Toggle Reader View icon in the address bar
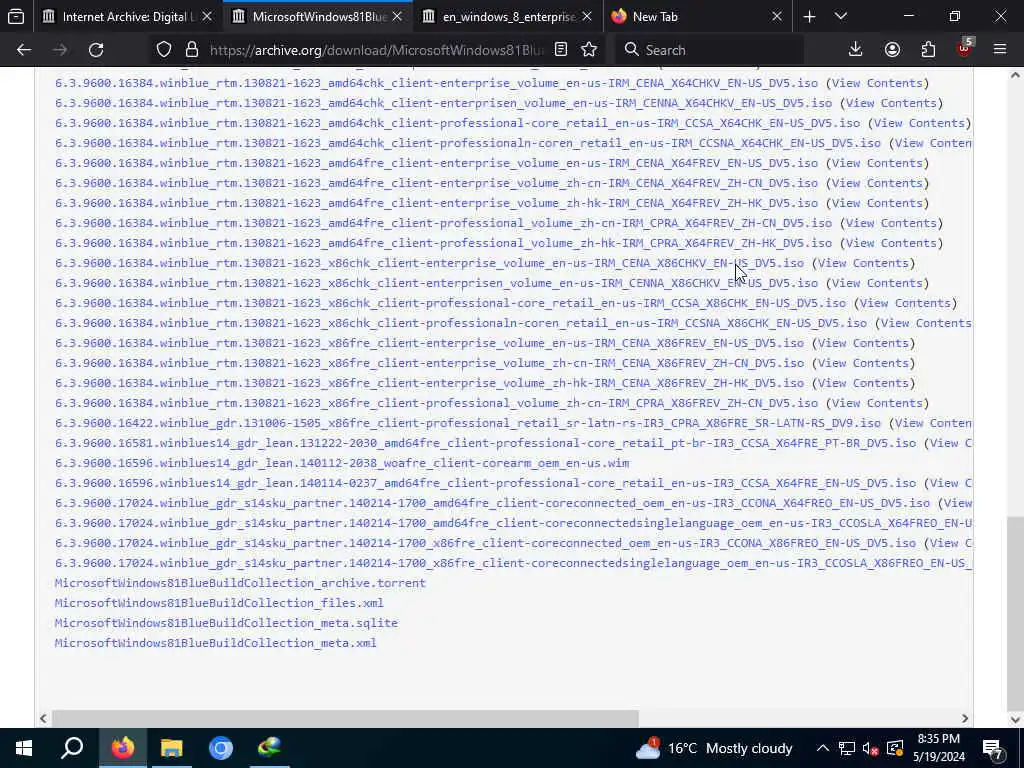This screenshot has width=1024, height=768. [x=561, y=50]
